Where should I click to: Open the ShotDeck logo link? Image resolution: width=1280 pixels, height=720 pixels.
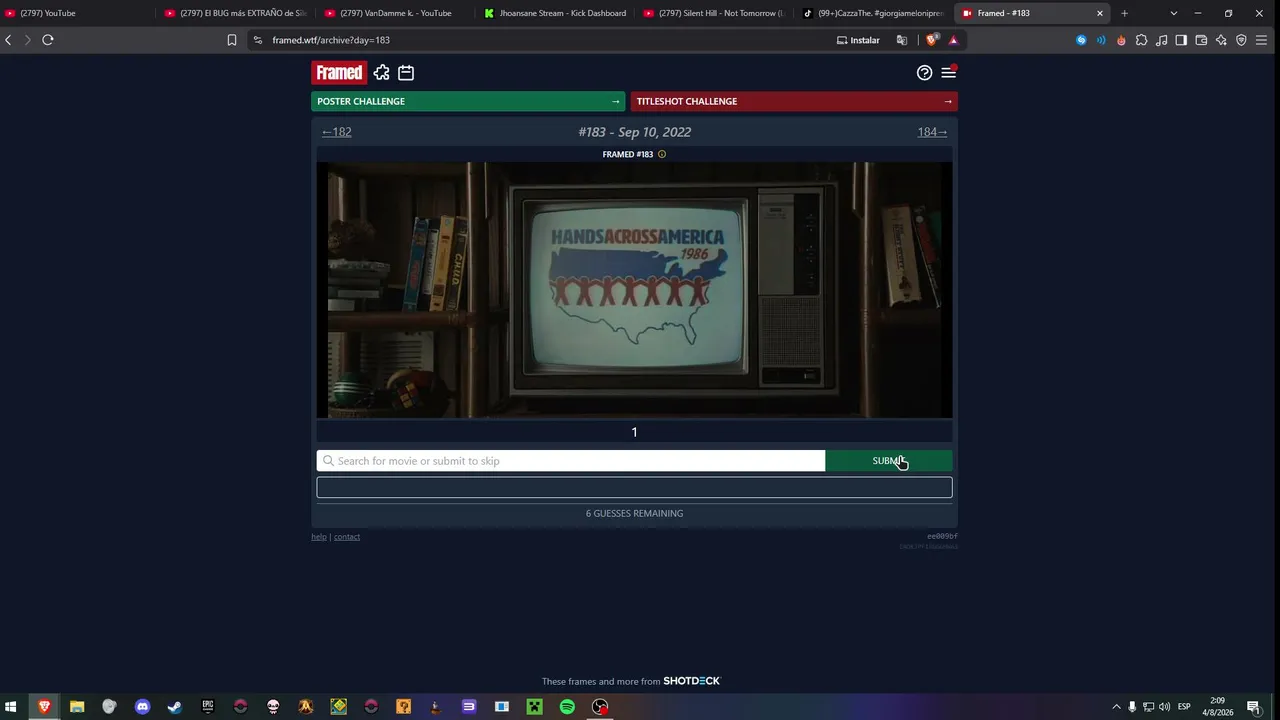click(692, 681)
